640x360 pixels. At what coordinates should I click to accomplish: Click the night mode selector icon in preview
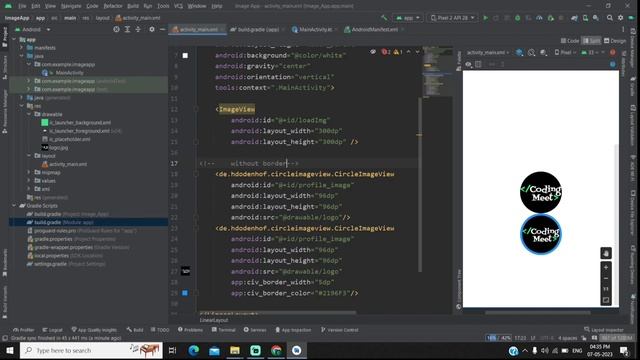point(544,53)
